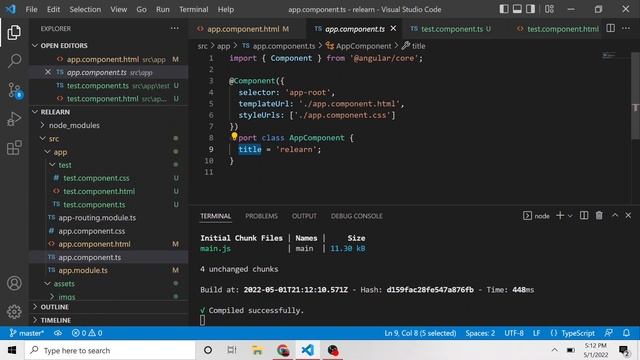This screenshot has width=640, height=360.
Task: Open Chrome from the taskbar
Action: coord(283,350)
